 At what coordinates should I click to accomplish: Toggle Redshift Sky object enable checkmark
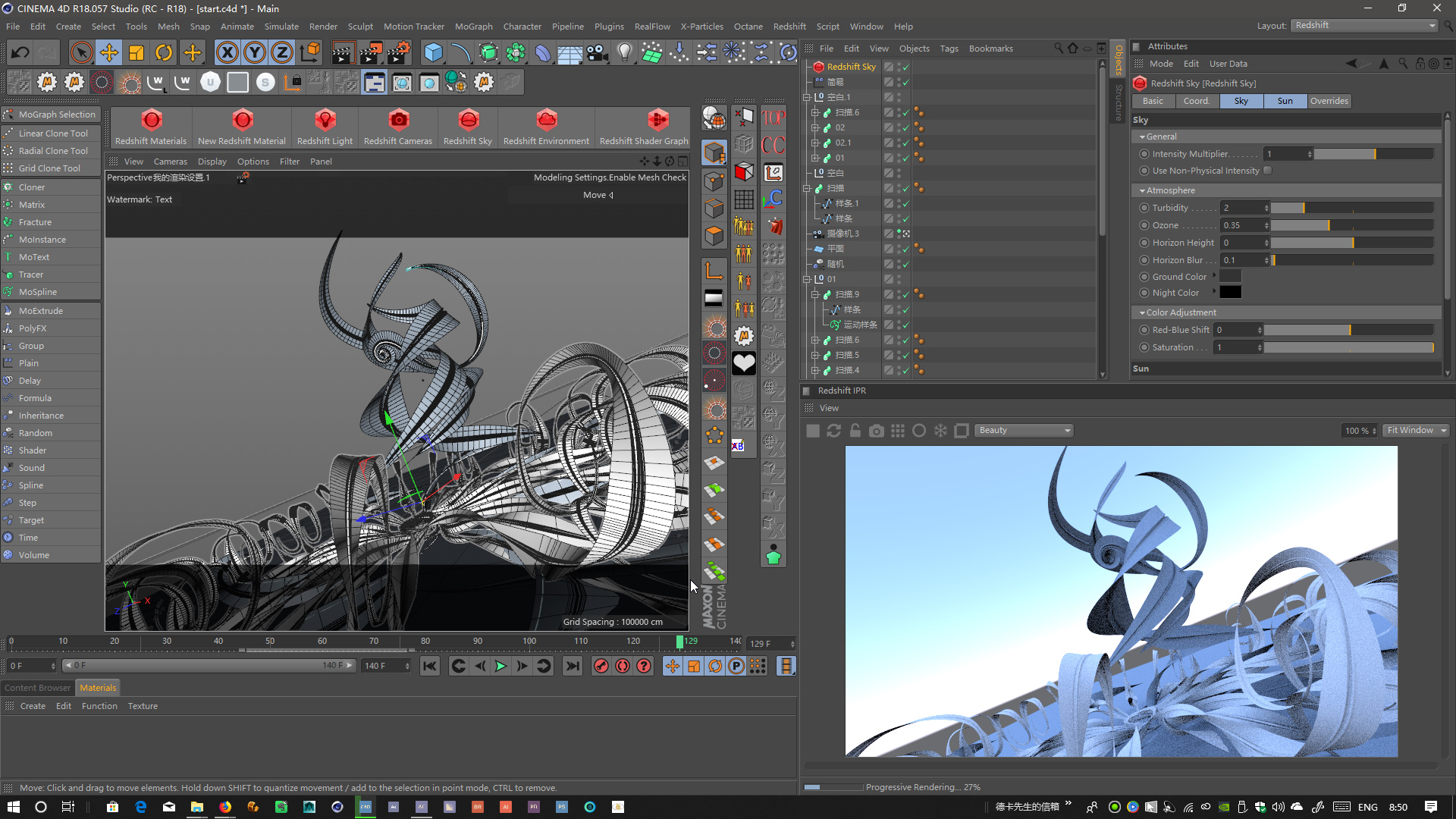[x=905, y=67]
